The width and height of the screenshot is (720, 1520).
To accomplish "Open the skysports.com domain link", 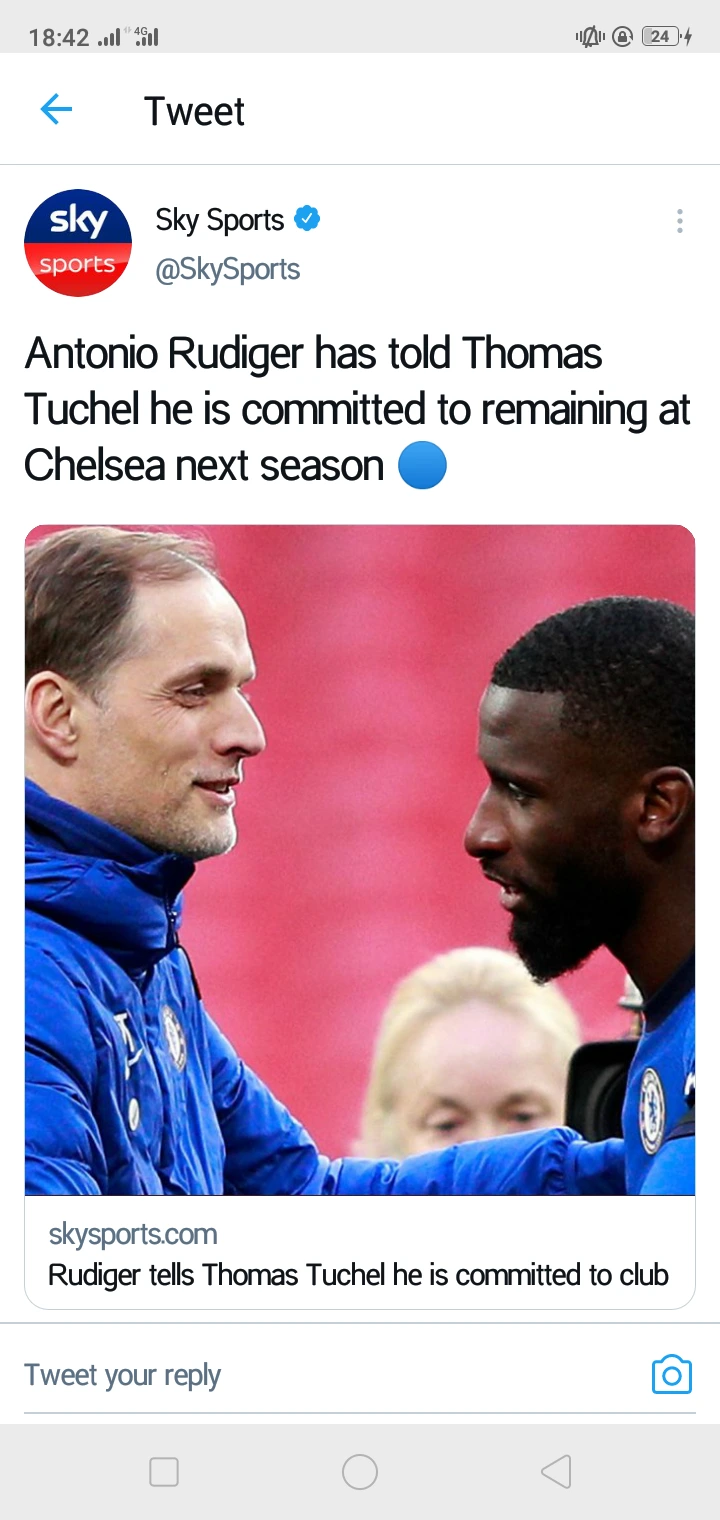I will (133, 1234).
